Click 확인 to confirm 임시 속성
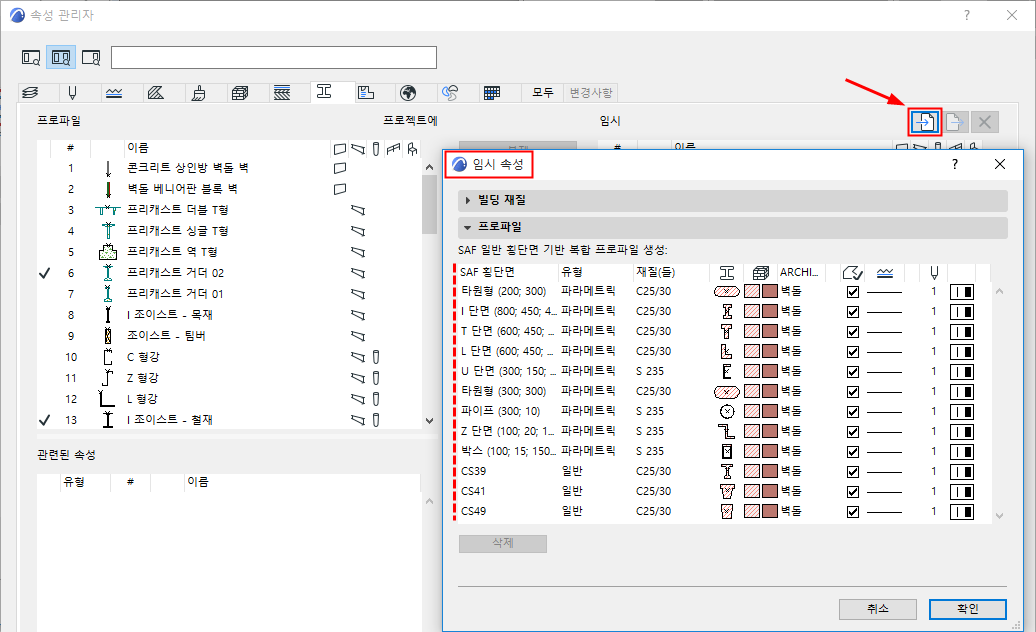This screenshot has height=632, width=1036. point(967,609)
